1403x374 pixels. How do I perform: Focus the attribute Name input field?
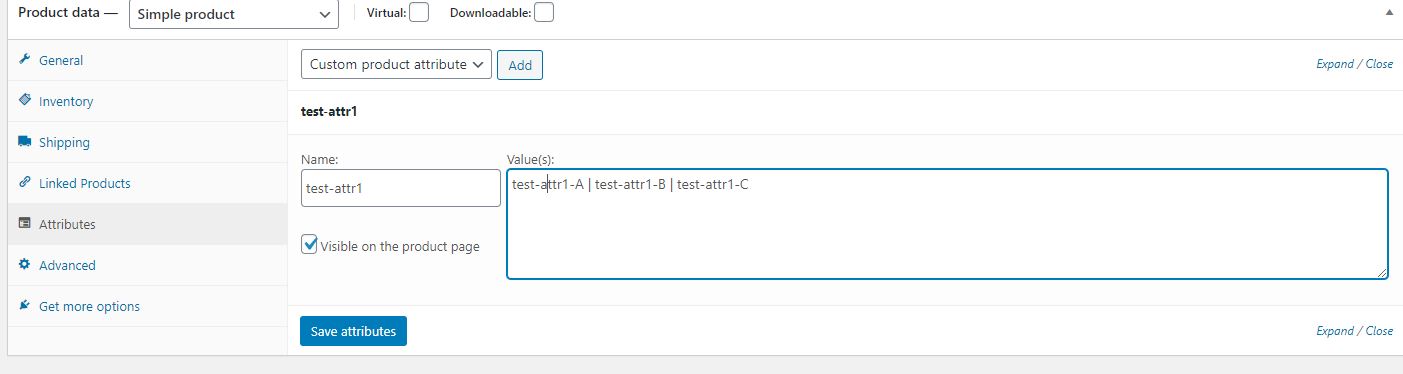click(x=401, y=188)
